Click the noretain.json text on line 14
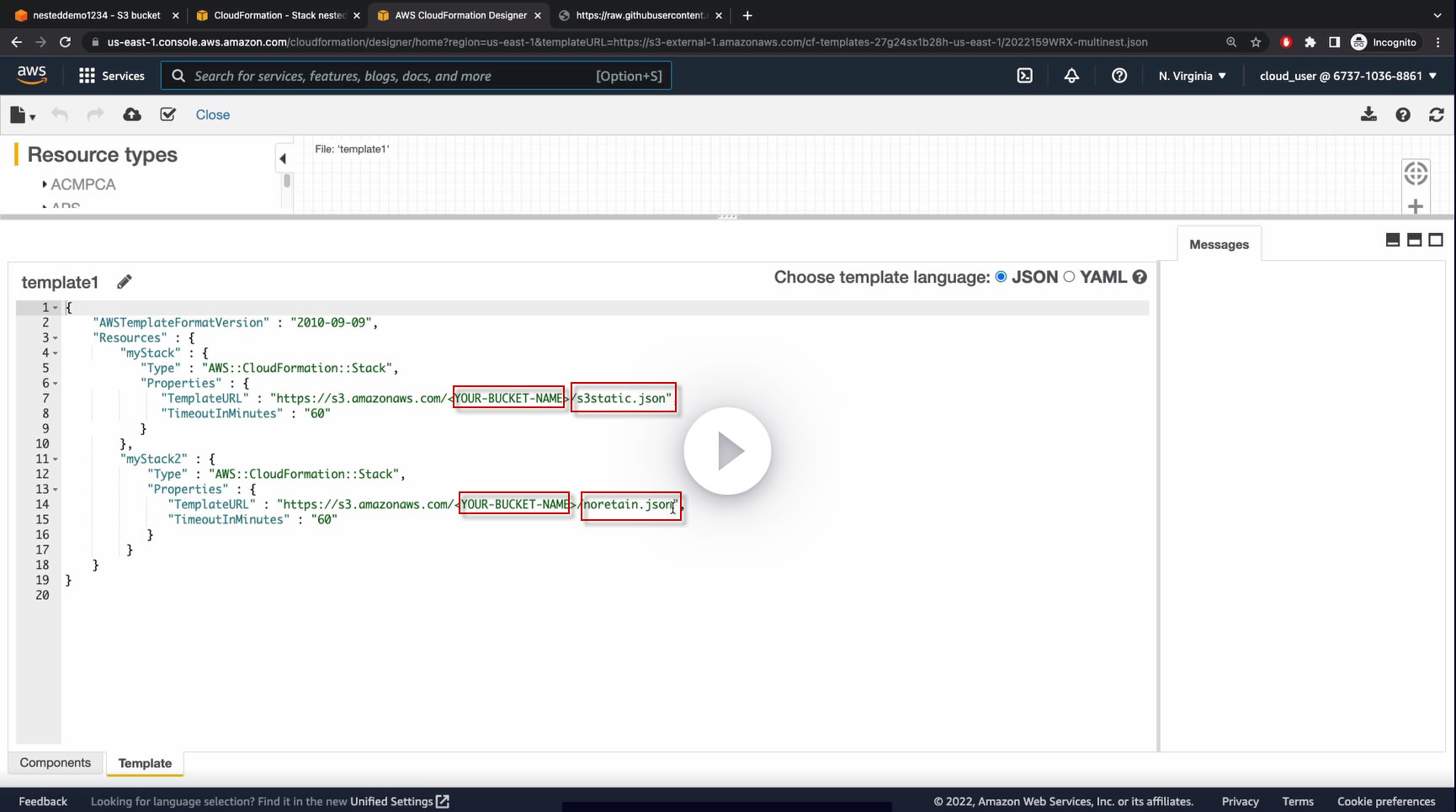 point(629,504)
